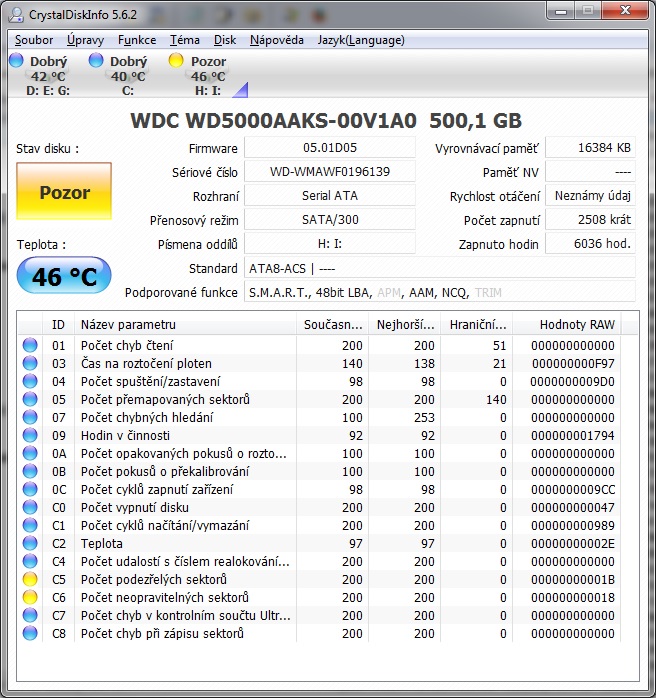Click status icon for Počet cyklů zapnutí zařízení
The height and width of the screenshot is (698, 656).
30,489
